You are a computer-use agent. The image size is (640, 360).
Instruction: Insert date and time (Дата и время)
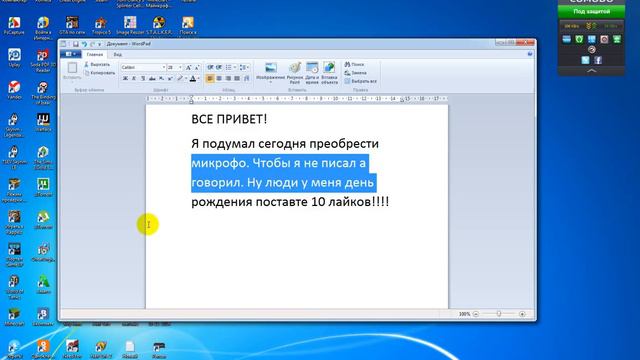pos(312,73)
